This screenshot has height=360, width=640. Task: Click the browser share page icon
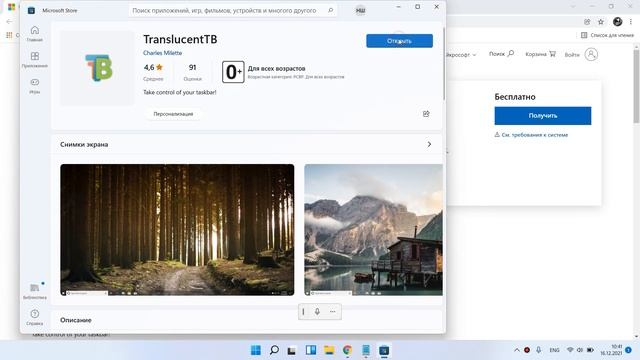coord(587,22)
